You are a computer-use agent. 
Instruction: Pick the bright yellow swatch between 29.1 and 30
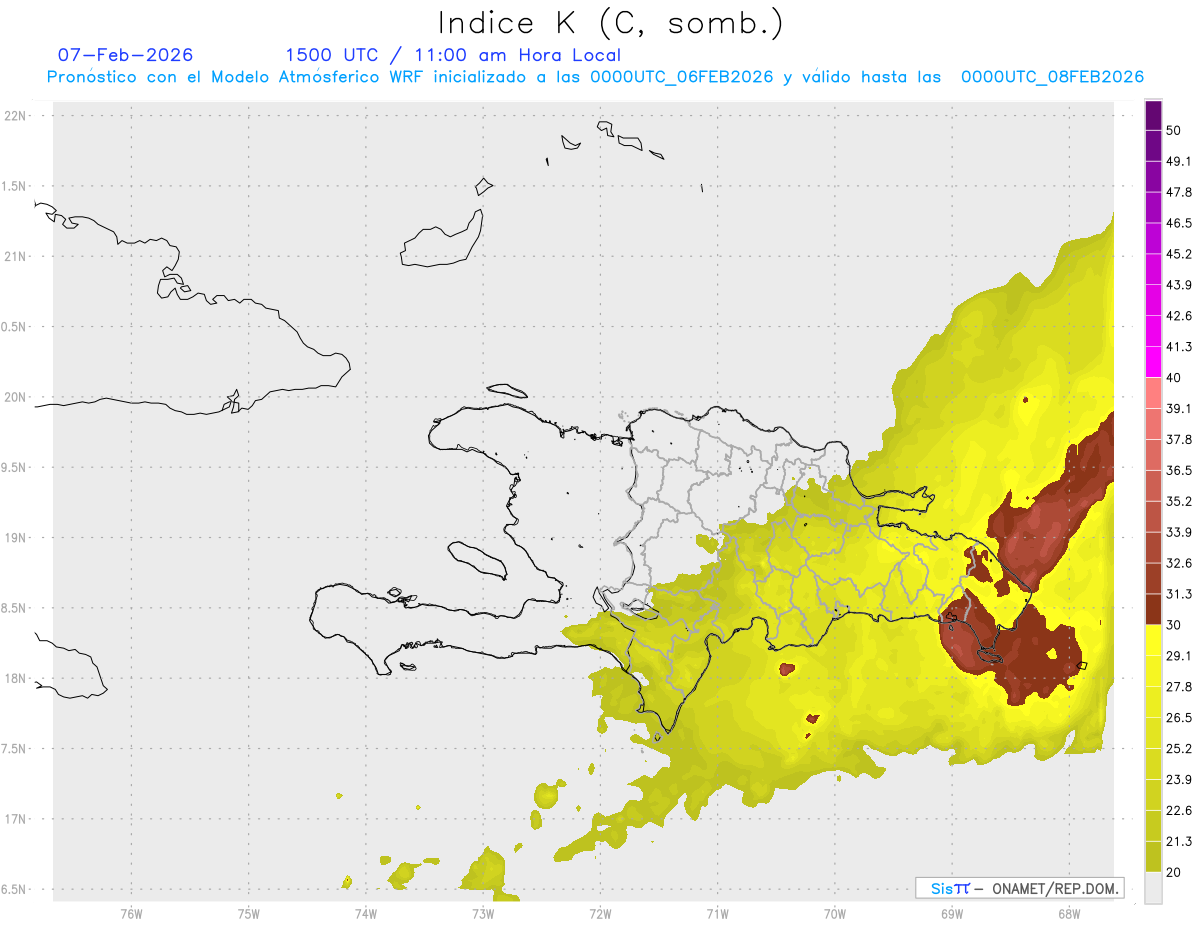point(1153,640)
